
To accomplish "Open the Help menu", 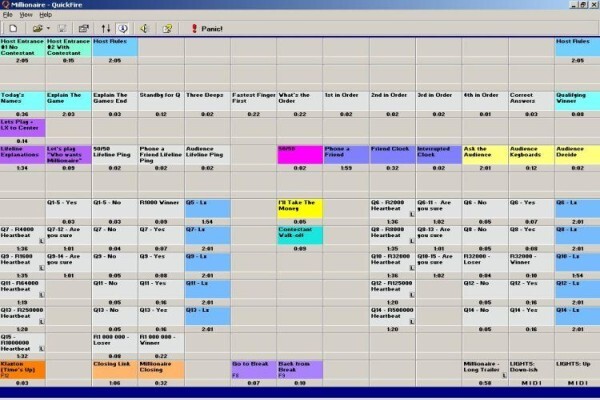I will 46,15.
